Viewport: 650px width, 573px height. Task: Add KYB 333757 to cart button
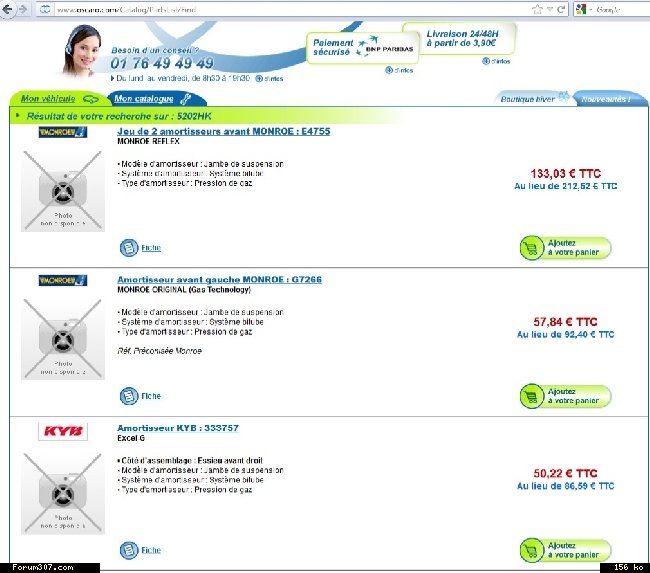[565, 550]
